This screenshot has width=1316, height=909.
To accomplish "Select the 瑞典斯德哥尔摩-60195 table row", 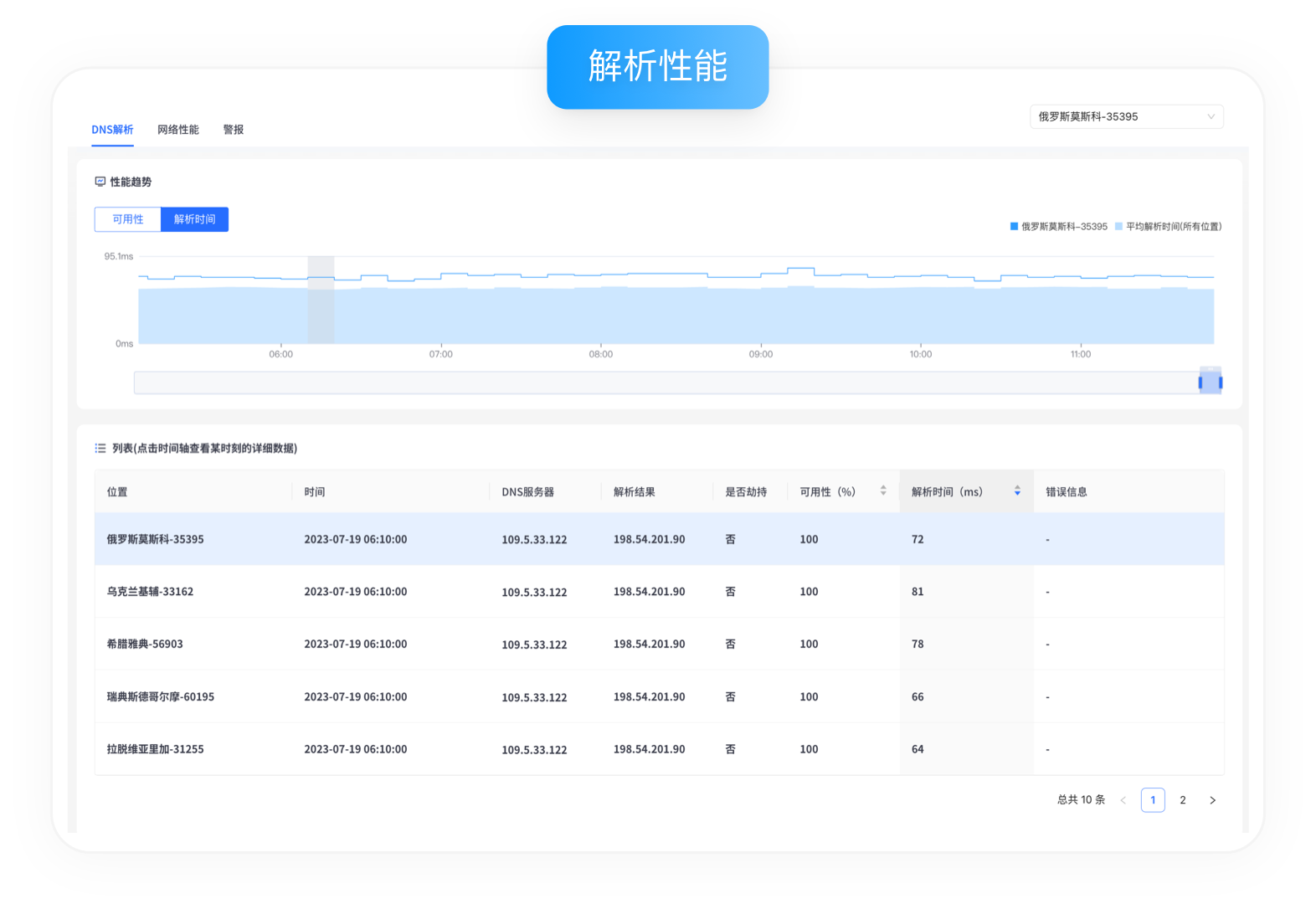I will pyautogui.click(x=161, y=697).
